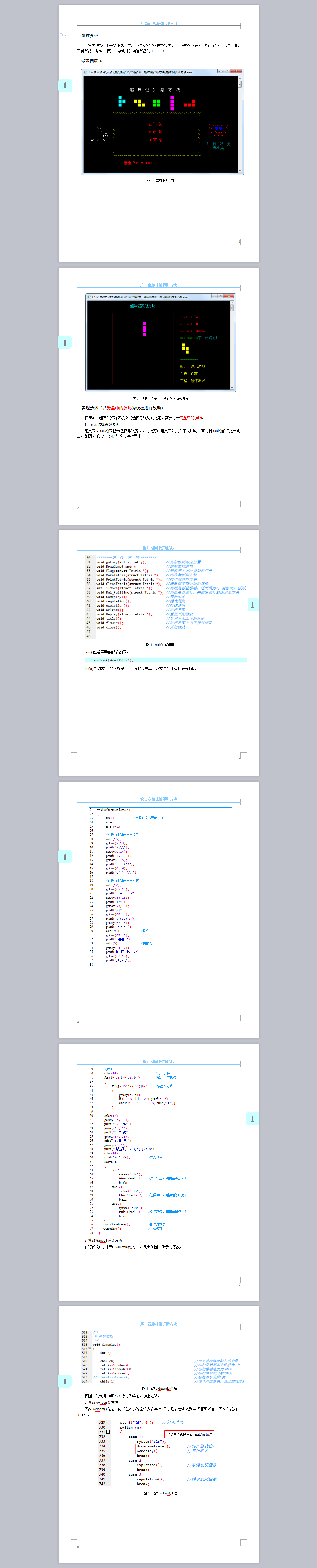Click 'Esc : 退出游戏' text in Figure 2 screenshot

193,366
